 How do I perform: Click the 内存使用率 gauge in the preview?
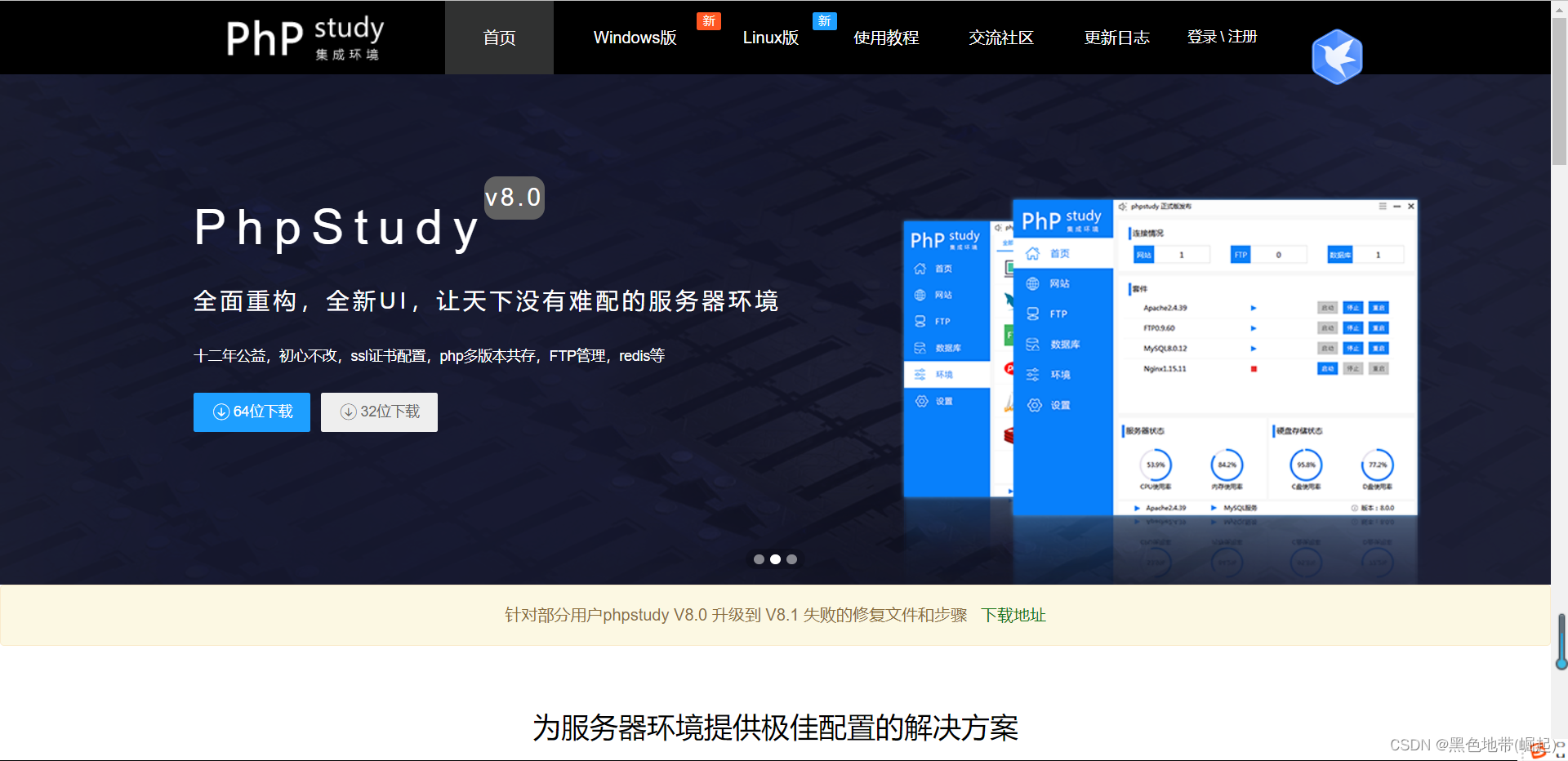click(x=1227, y=465)
